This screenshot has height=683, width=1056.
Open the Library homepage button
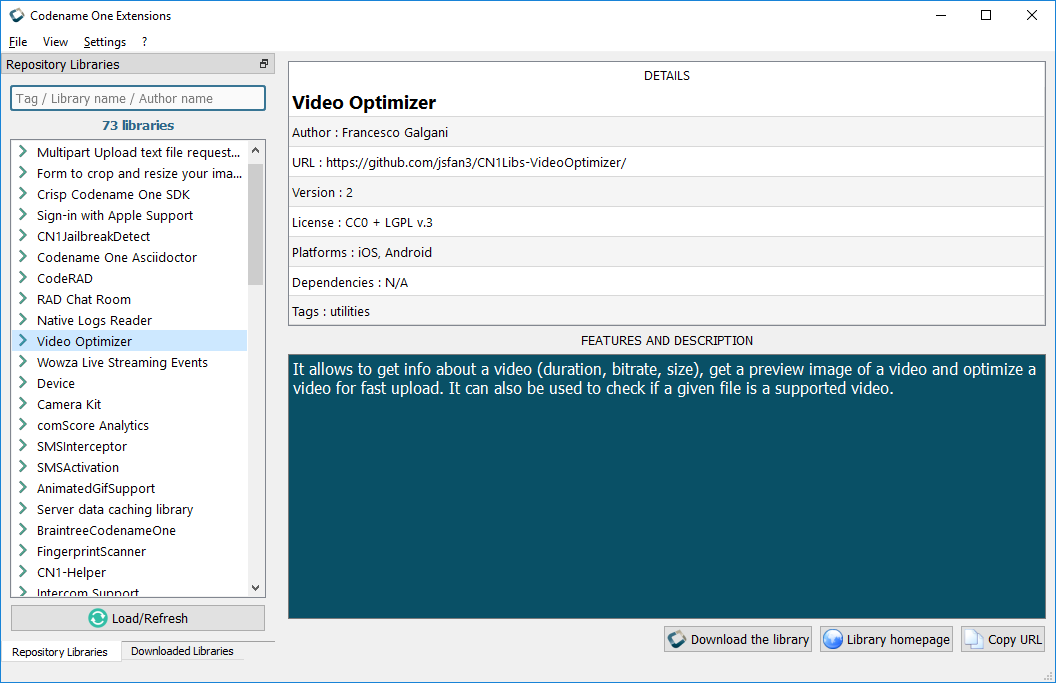(886, 639)
